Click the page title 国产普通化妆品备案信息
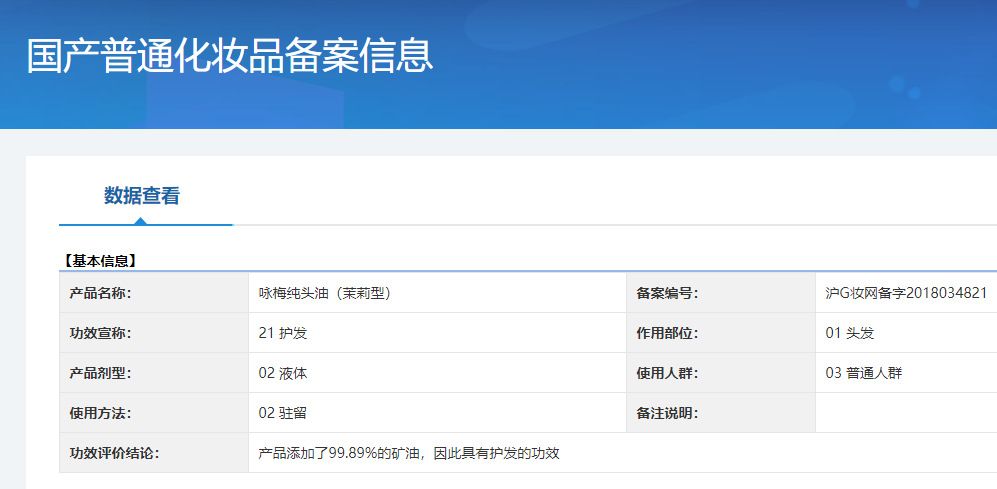 pyautogui.click(x=230, y=55)
